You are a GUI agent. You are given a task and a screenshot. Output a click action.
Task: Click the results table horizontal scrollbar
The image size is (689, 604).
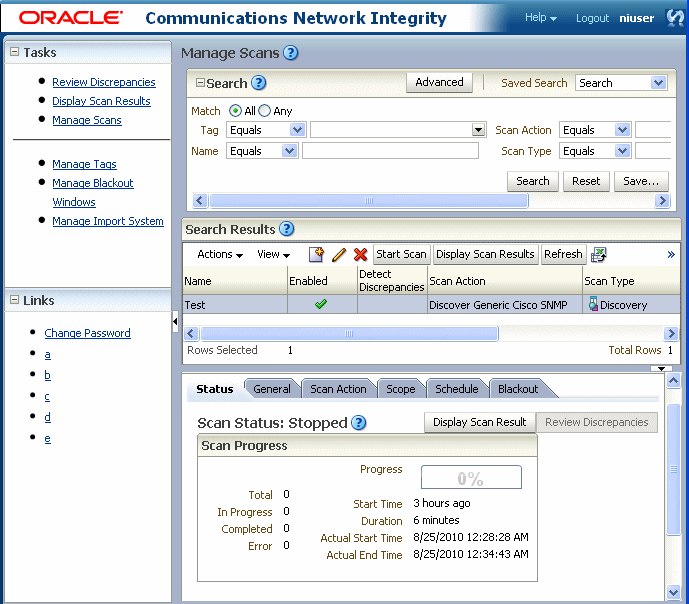coord(349,333)
